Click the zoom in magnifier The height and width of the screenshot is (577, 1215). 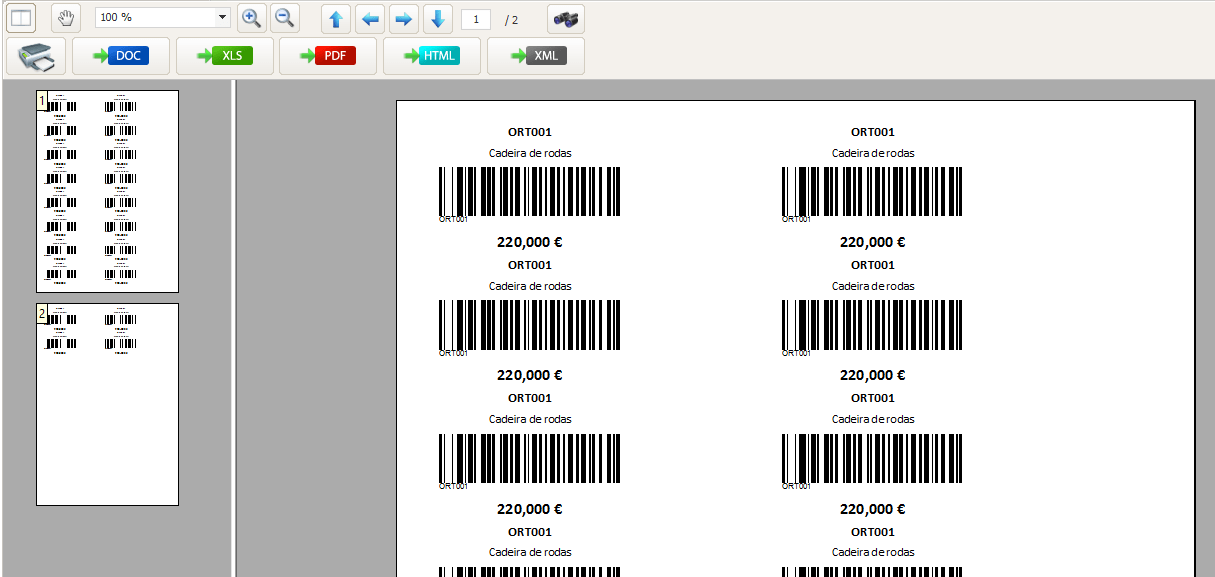pyautogui.click(x=252, y=18)
